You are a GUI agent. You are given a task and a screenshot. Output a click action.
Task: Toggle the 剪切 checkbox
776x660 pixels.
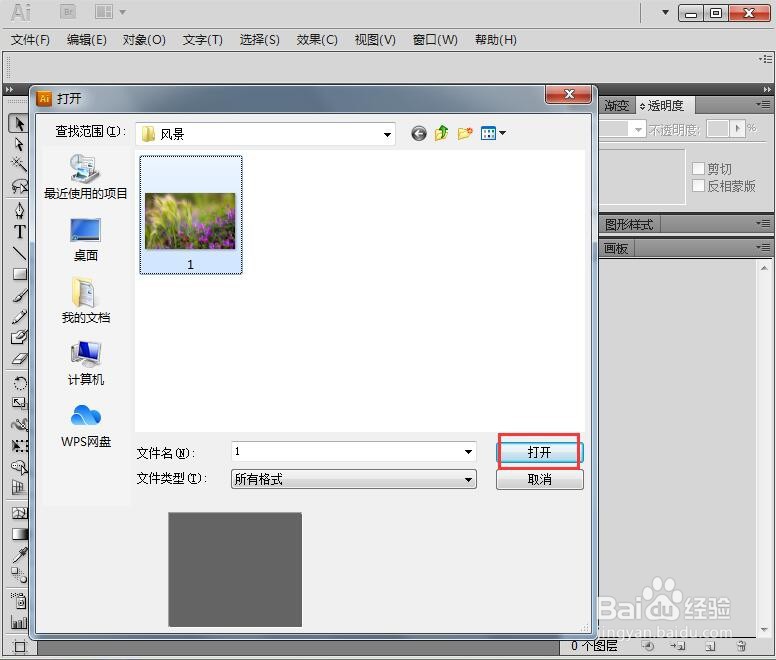[x=698, y=169]
